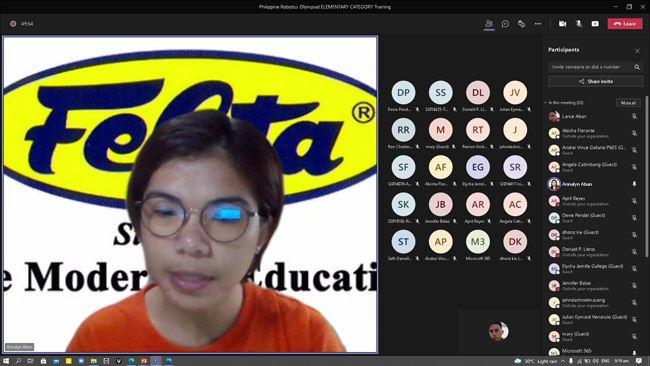
Task: Open the More actions ellipsis menu
Action: pos(538,24)
